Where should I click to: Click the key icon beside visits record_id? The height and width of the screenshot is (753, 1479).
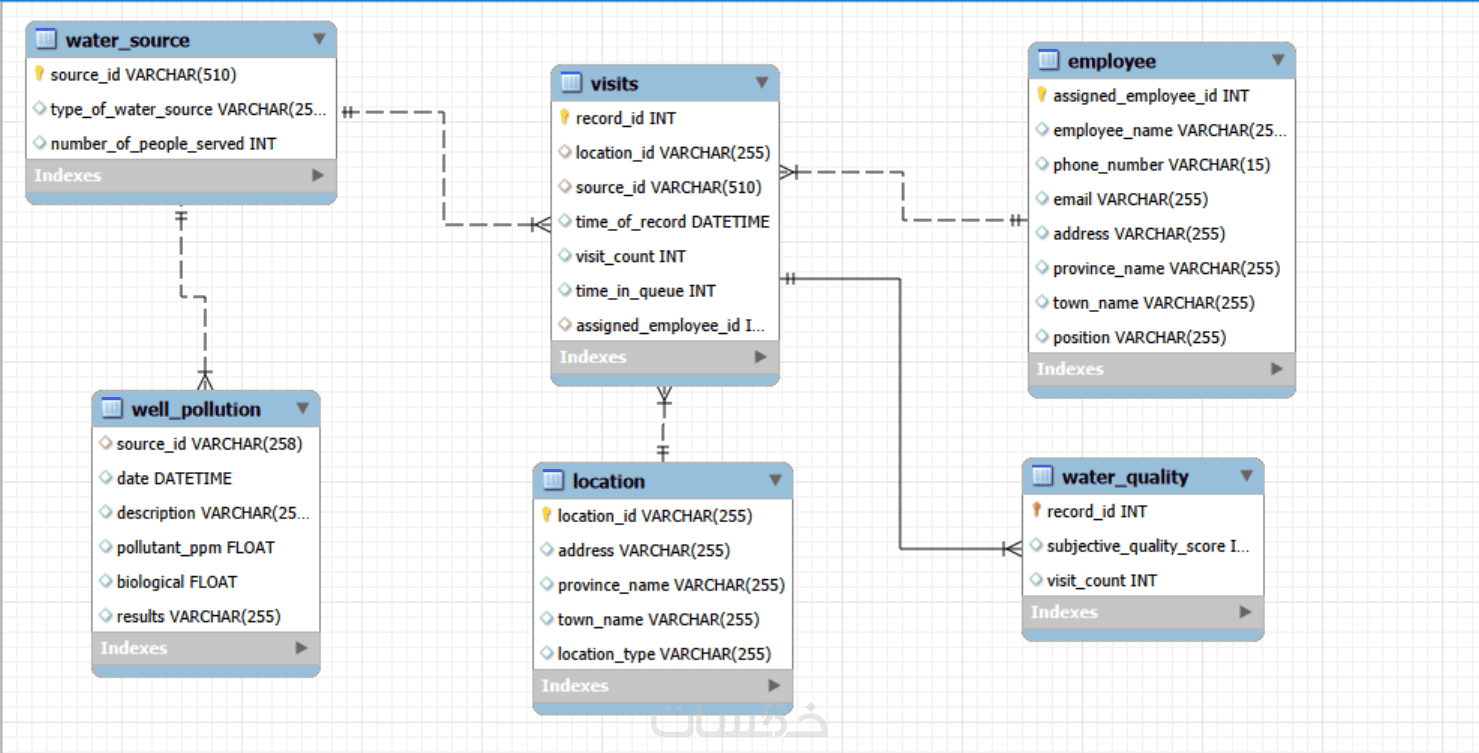pos(565,118)
